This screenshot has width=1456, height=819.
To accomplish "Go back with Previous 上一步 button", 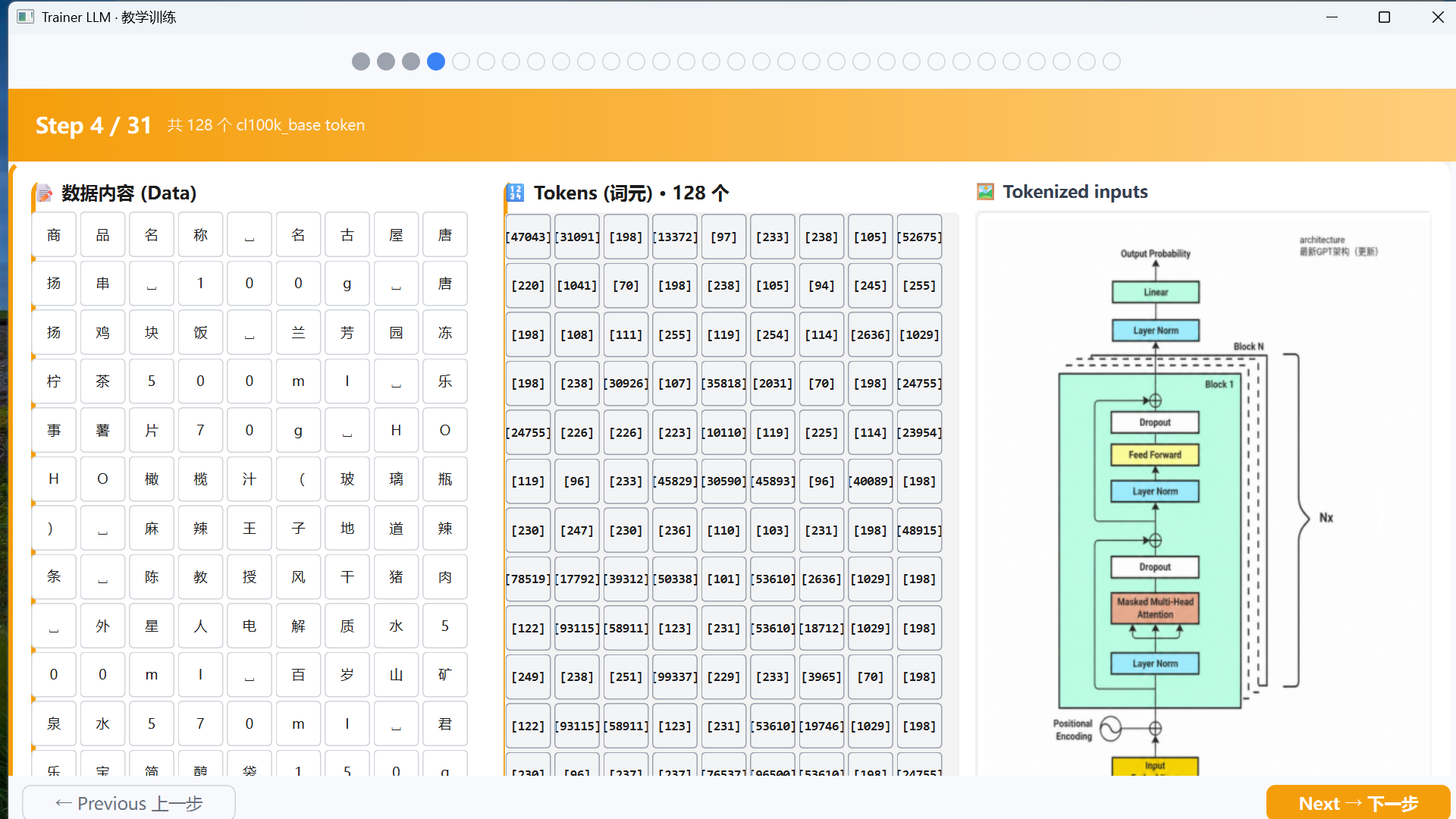I will 129,803.
